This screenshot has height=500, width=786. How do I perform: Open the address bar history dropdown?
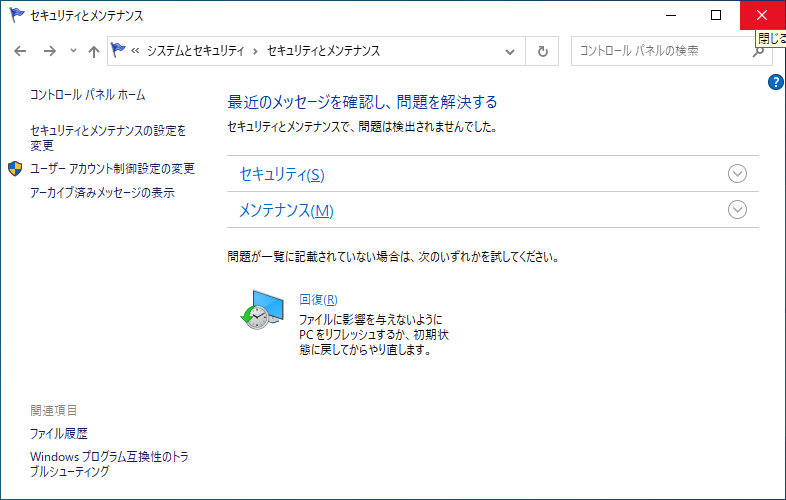click(511, 51)
